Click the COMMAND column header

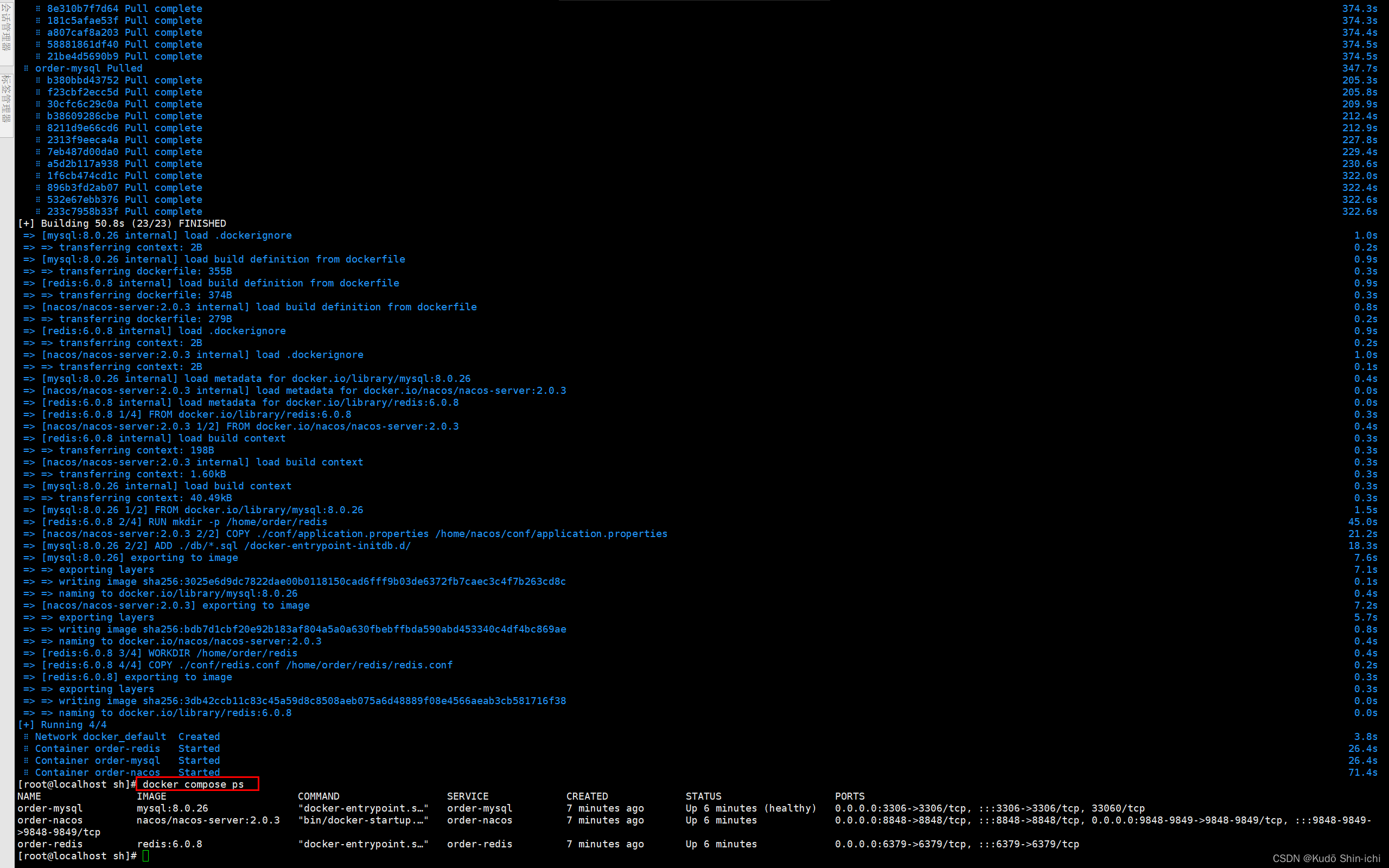click(318, 796)
